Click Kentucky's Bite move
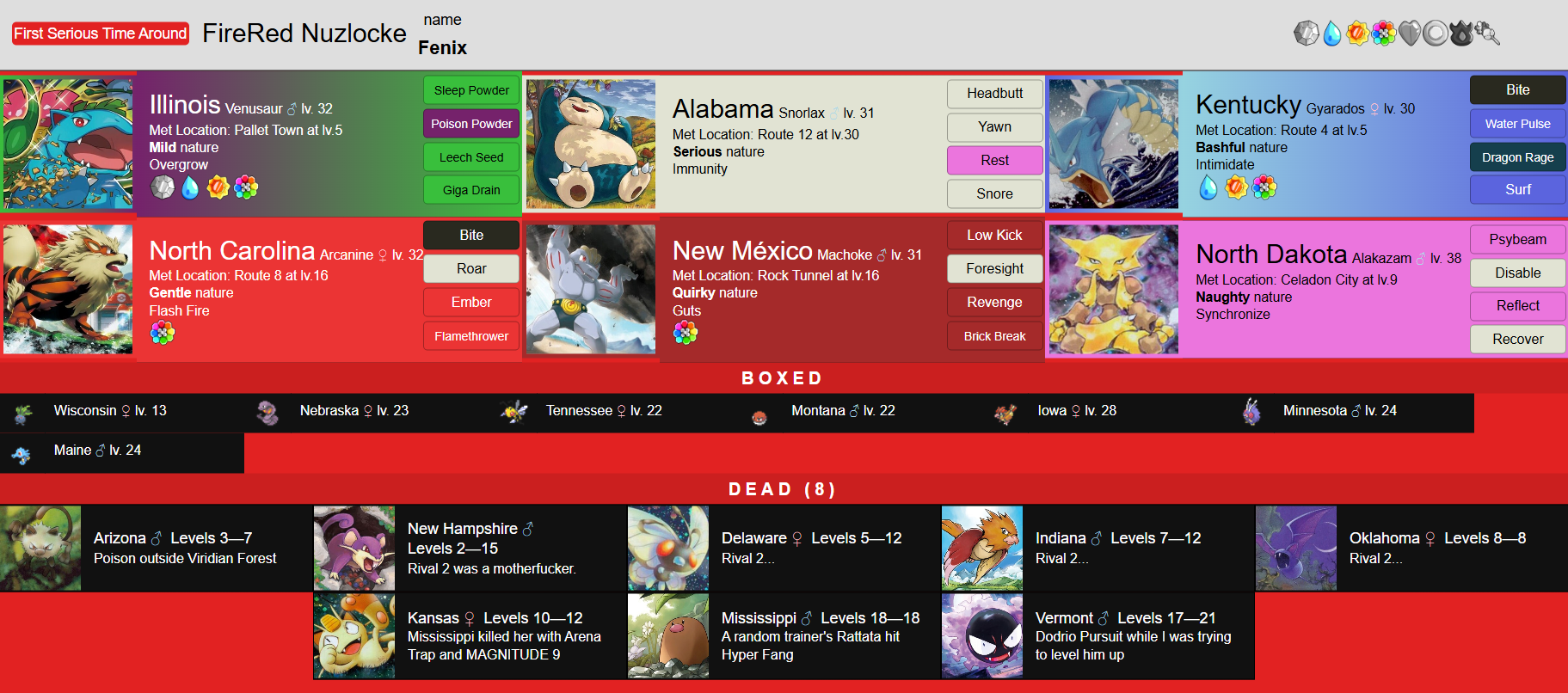 [x=1518, y=90]
